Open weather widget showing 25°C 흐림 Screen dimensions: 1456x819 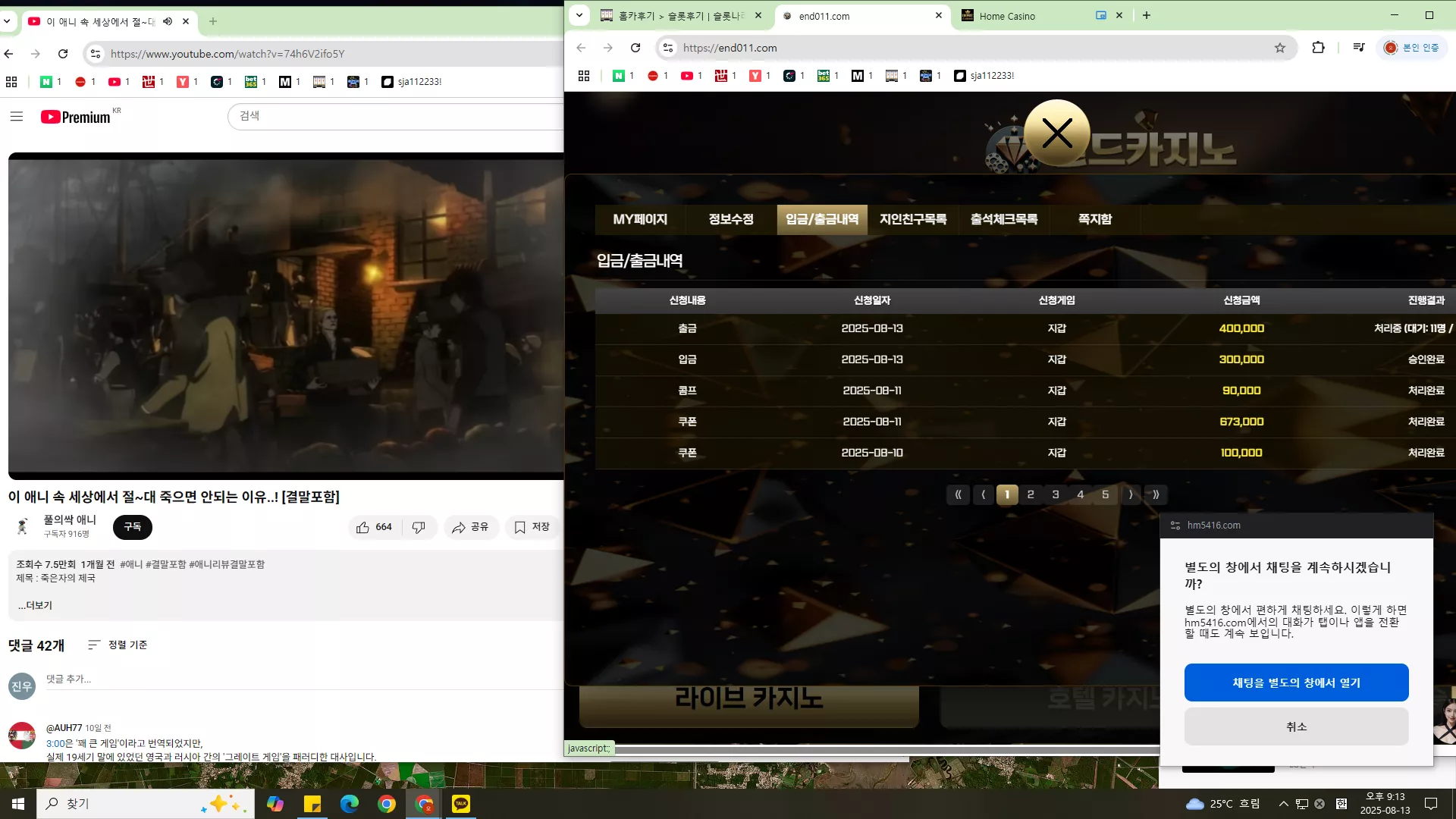click(x=1222, y=804)
